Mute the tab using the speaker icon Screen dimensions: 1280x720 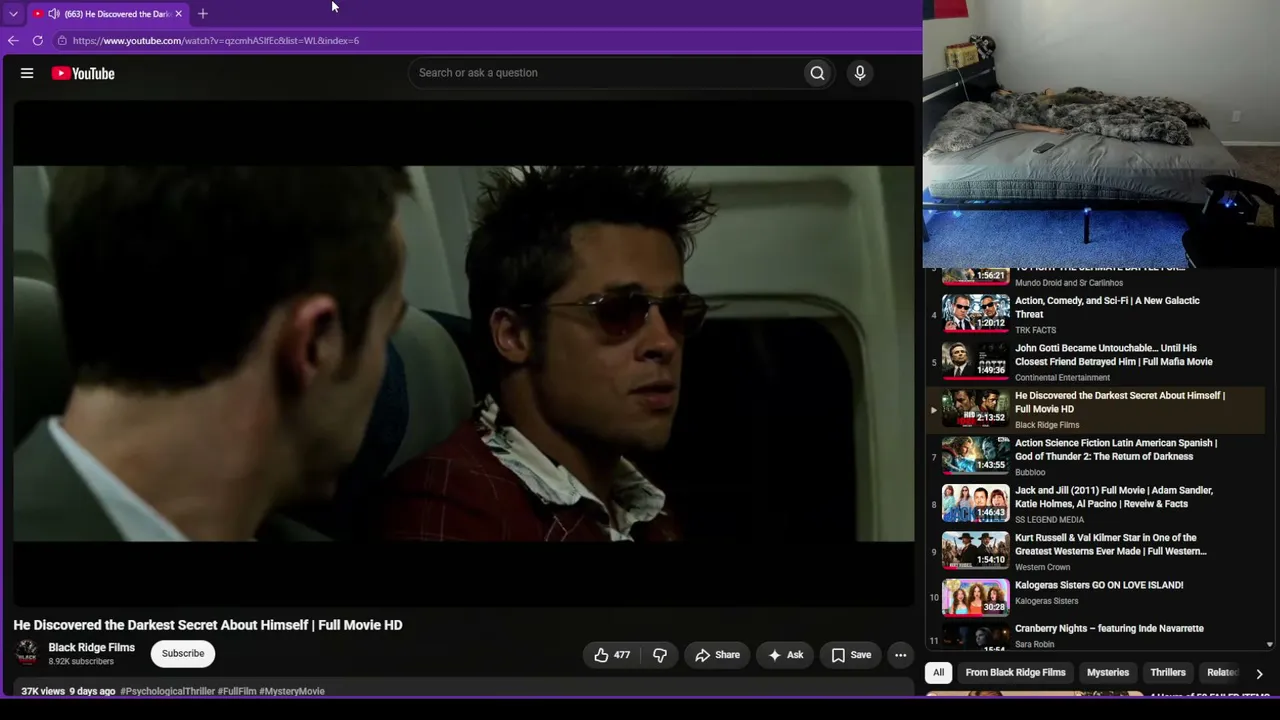53,14
